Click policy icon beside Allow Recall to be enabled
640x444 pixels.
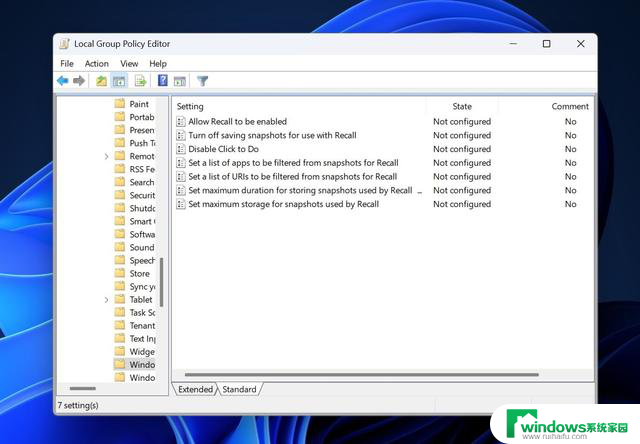point(181,121)
